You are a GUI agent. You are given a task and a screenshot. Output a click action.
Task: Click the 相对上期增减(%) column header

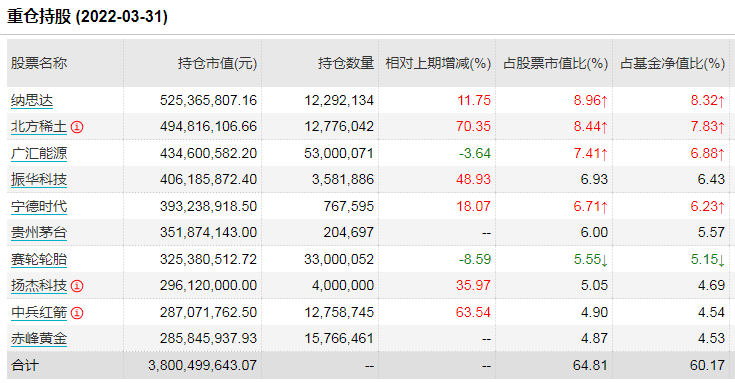[x=438, y=63]
